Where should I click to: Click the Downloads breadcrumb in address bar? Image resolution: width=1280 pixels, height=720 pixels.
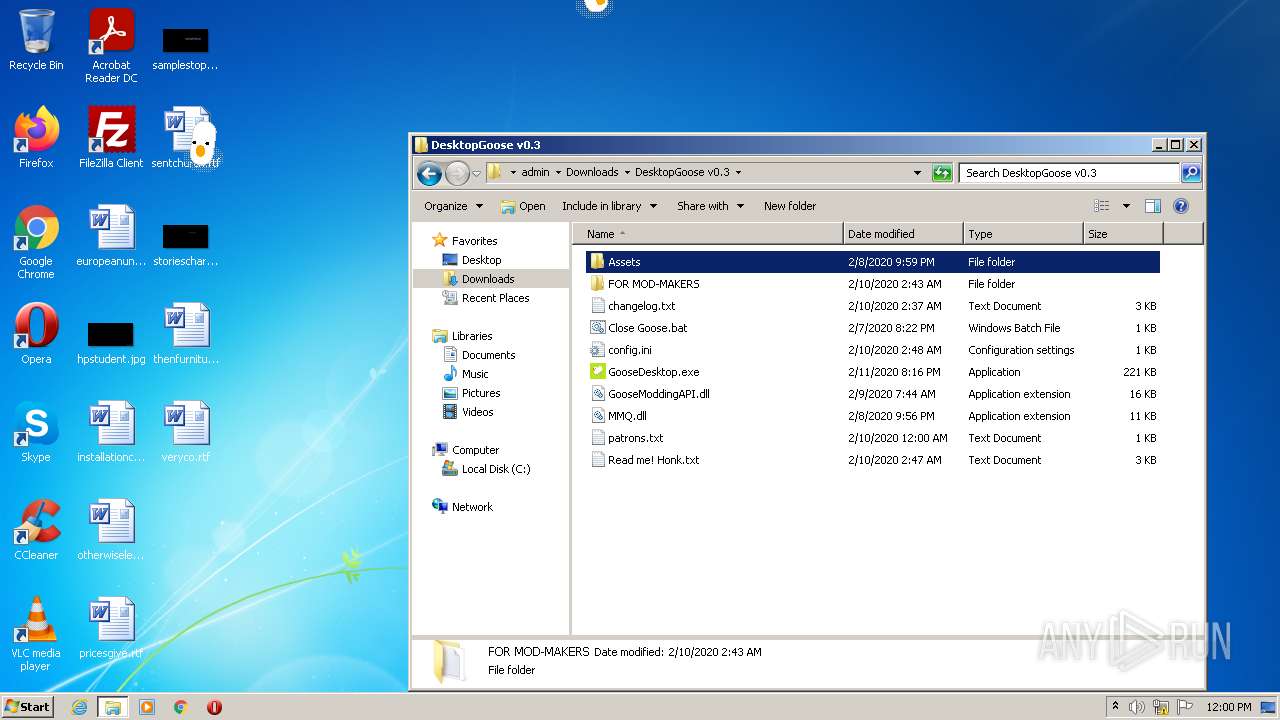(592, 172)
